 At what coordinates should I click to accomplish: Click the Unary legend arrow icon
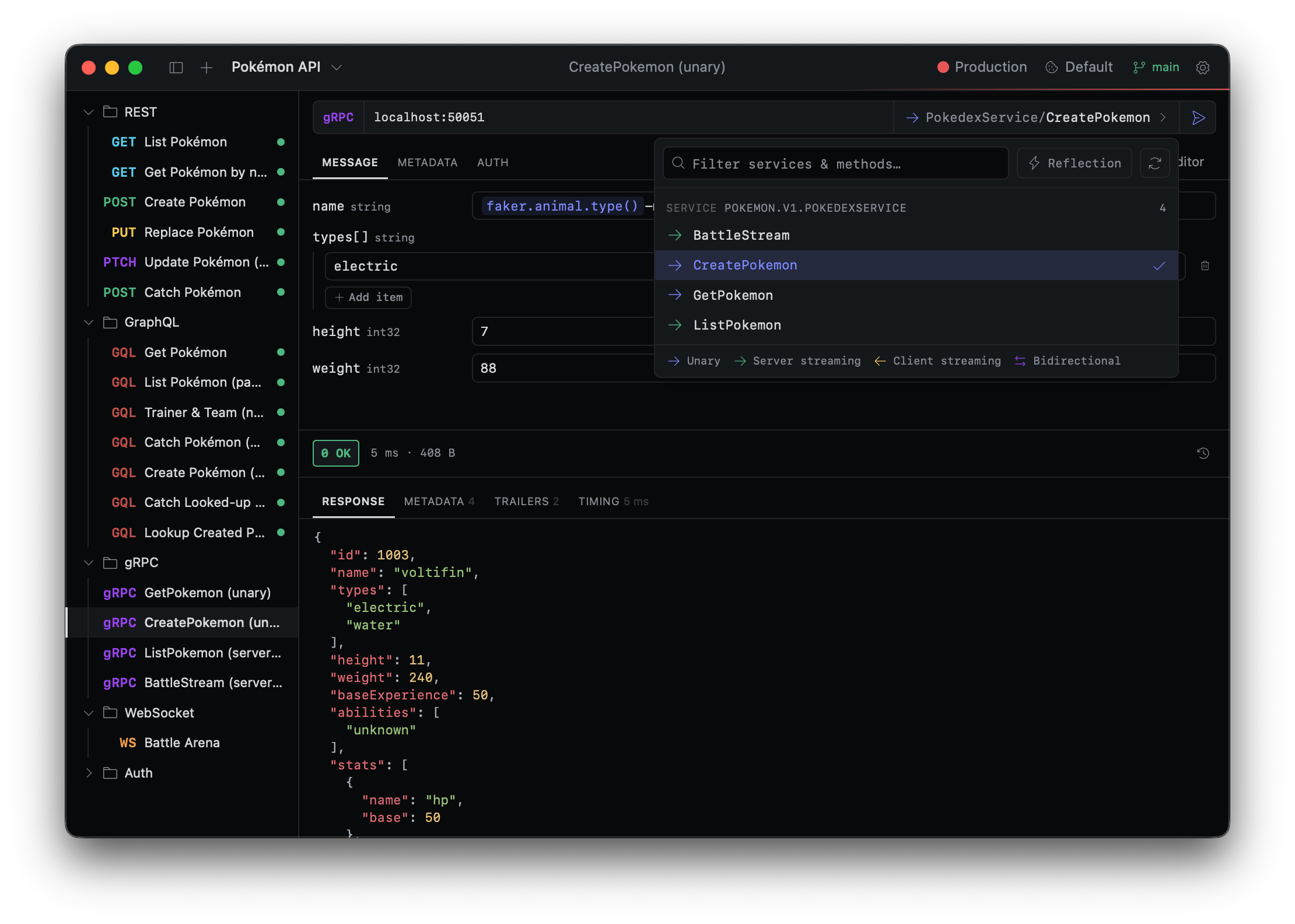[674, 361]
